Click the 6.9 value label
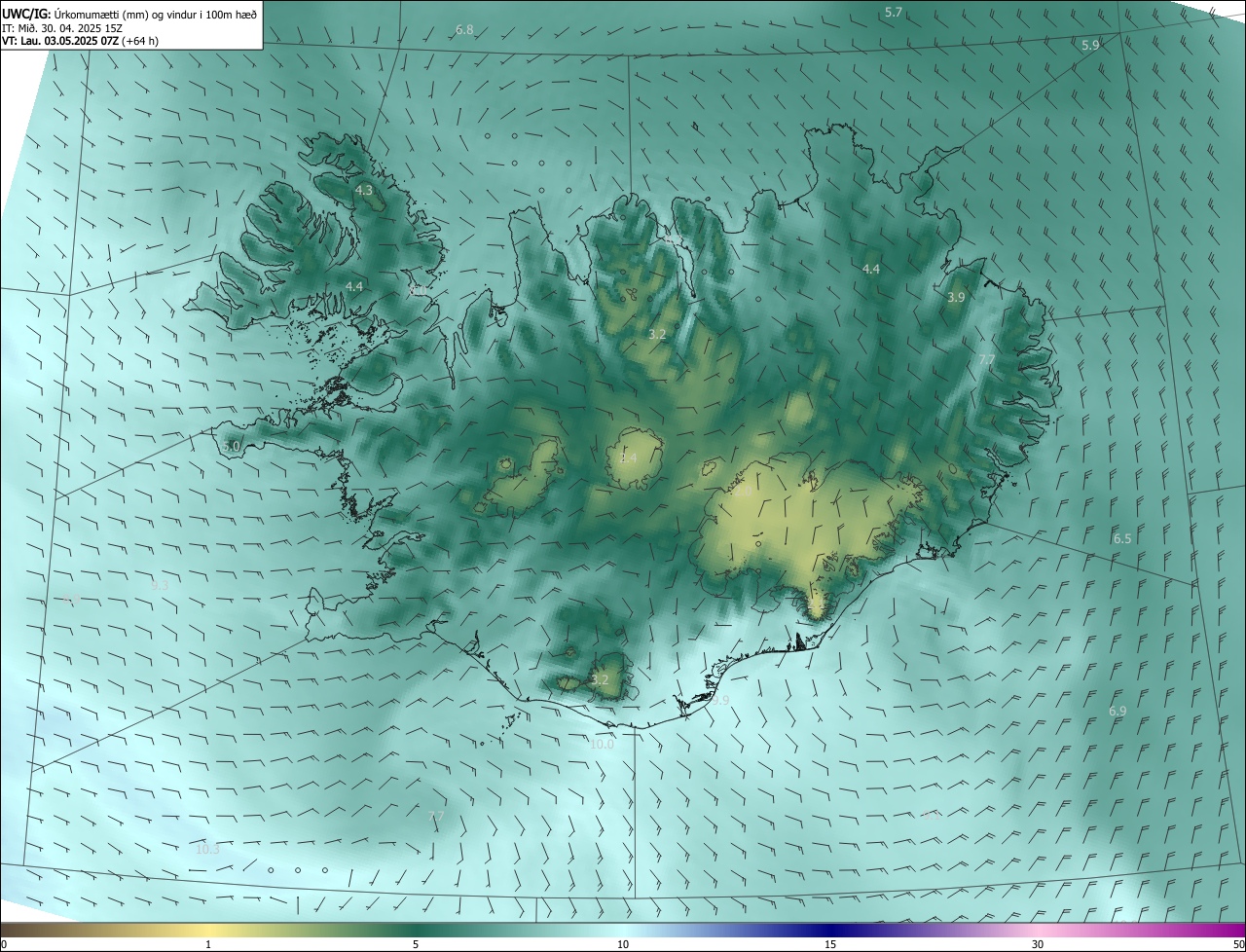1246x952 pixels. coord(1118,713)
